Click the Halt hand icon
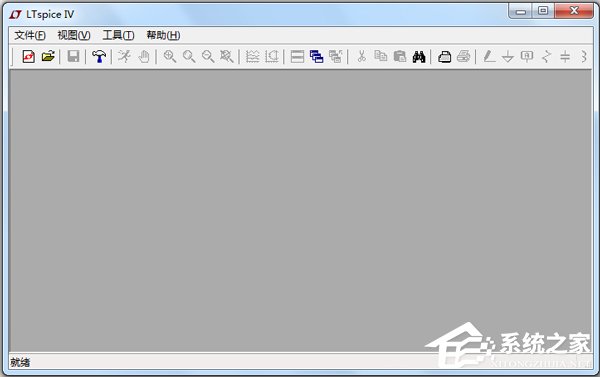 (x=143, y=57)
